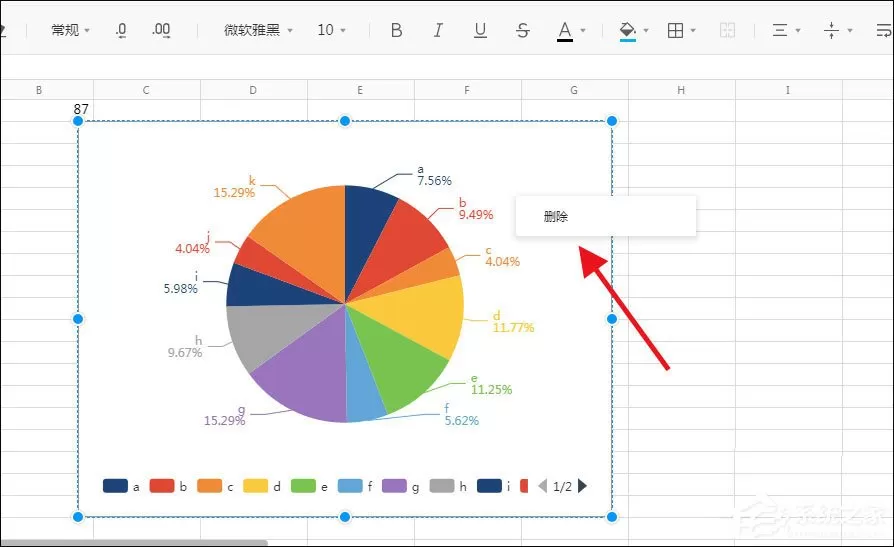This screenshot has width=894, height=547.
Task: Toggle italic formatting
Action: click(438, 30)
